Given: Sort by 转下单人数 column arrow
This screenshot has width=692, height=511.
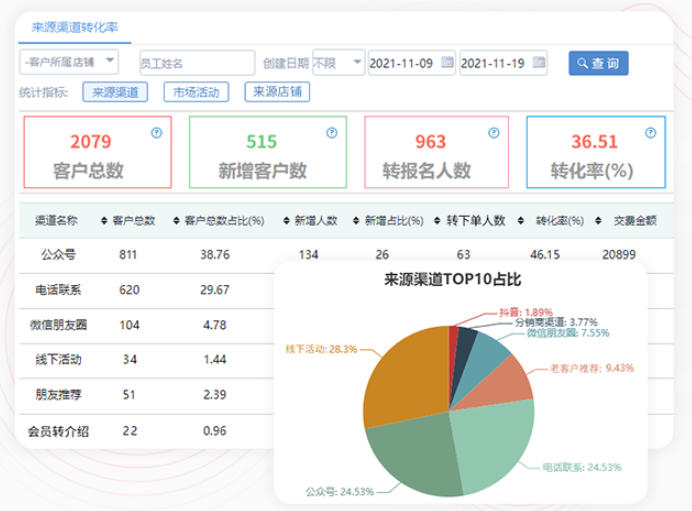Looking at the screenshot, I should coord(437,220).
